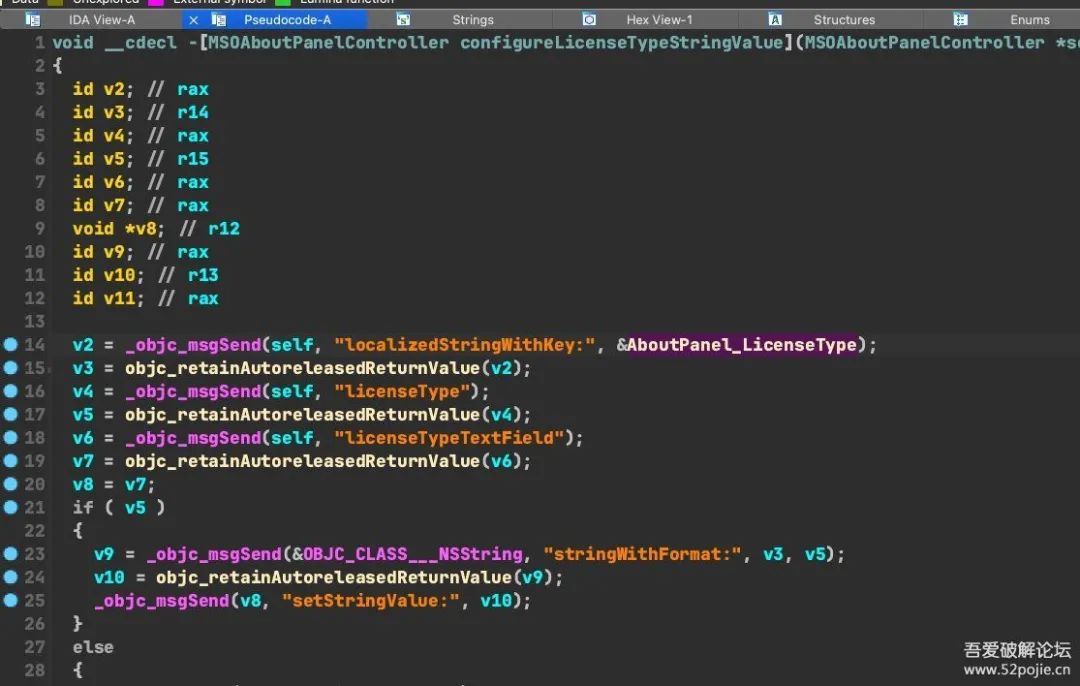
Task: Open the Hex View-1 tab
Action: pyautogui.click(x=659, y=20)
